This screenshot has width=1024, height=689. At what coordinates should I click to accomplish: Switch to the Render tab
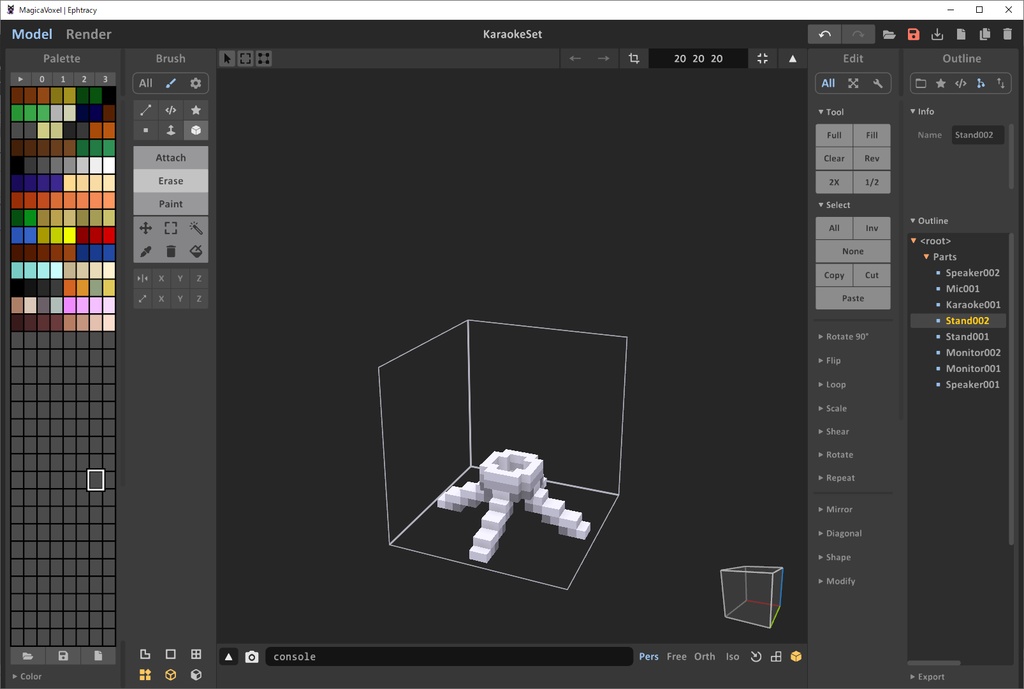click(88, 34)
